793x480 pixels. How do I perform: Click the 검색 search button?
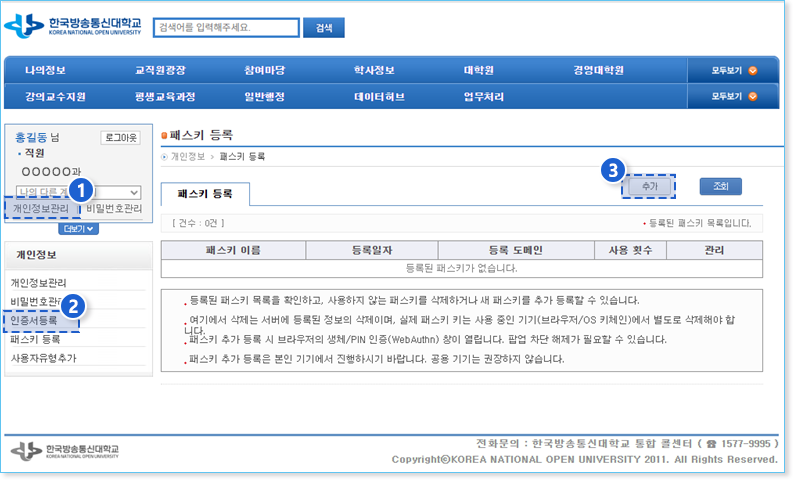coord(324,28)
